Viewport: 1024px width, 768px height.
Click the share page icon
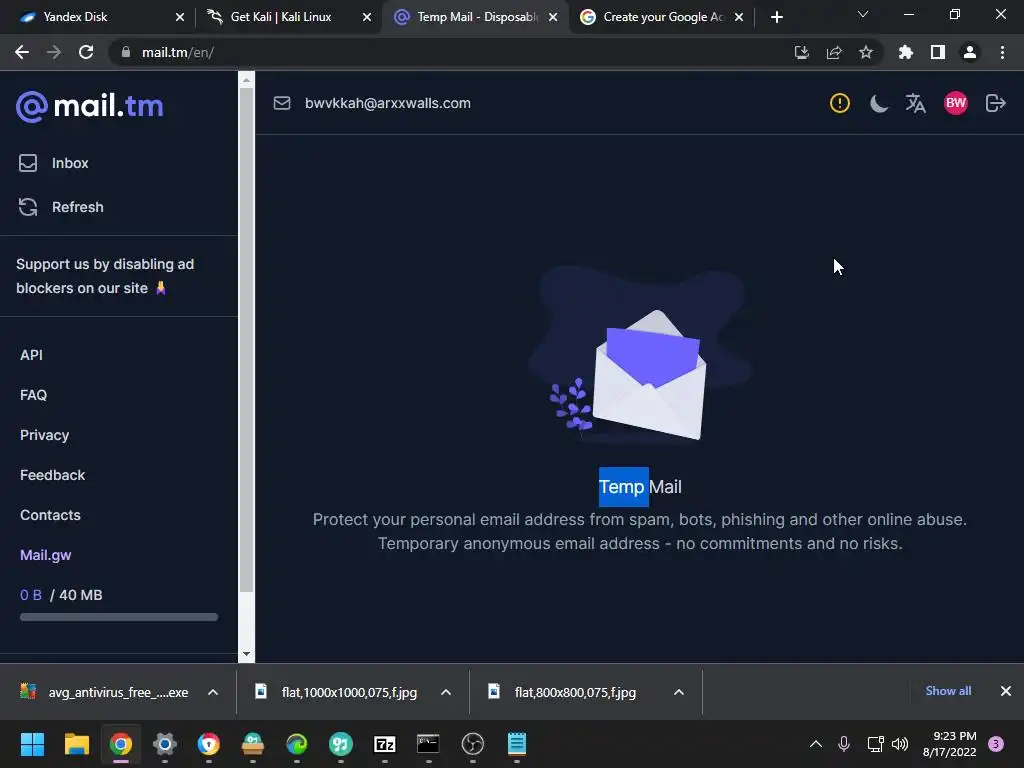[x=834, y=52]
